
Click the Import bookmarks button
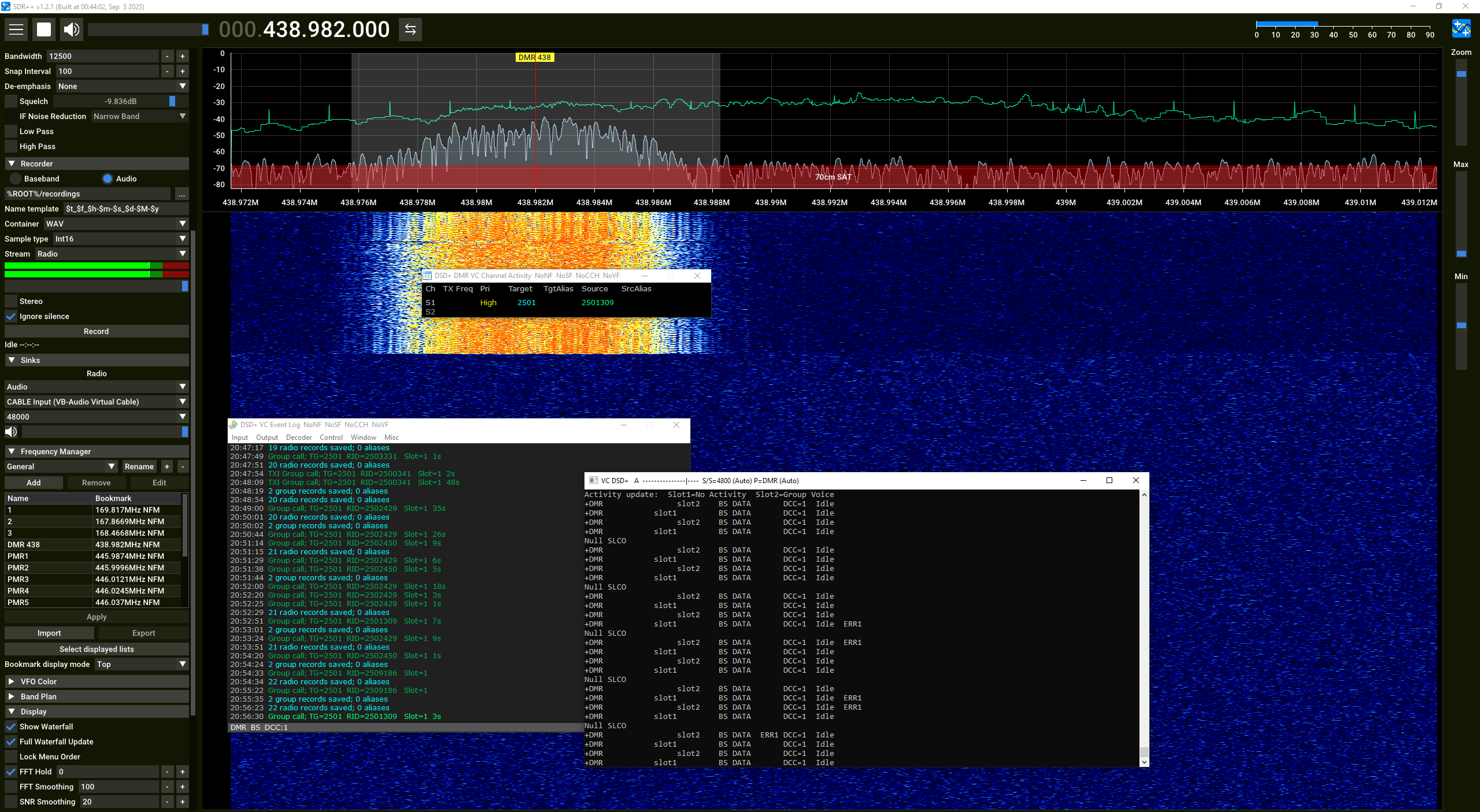click(49, 633)
